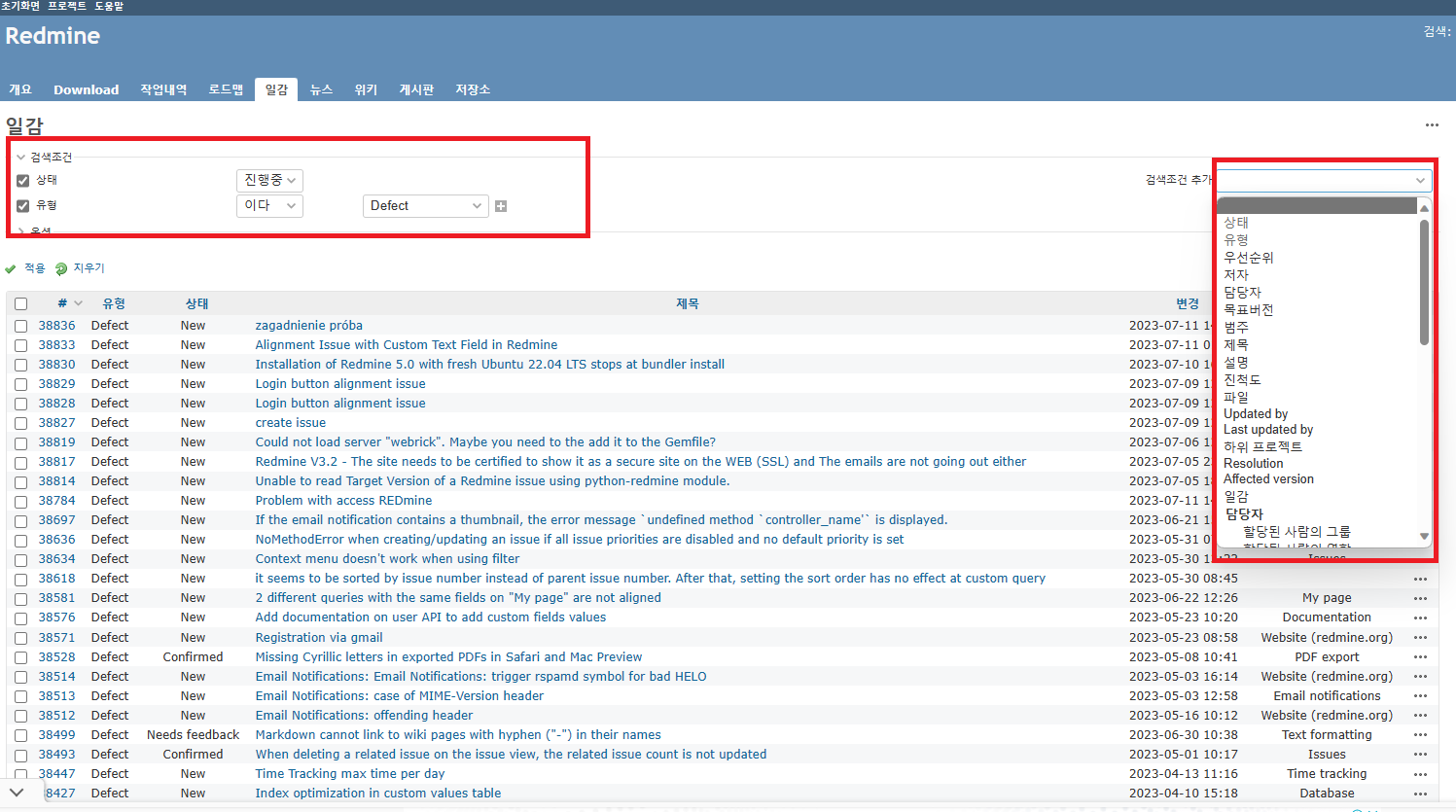Open the 도움말 top menu link

coord(109,6)
